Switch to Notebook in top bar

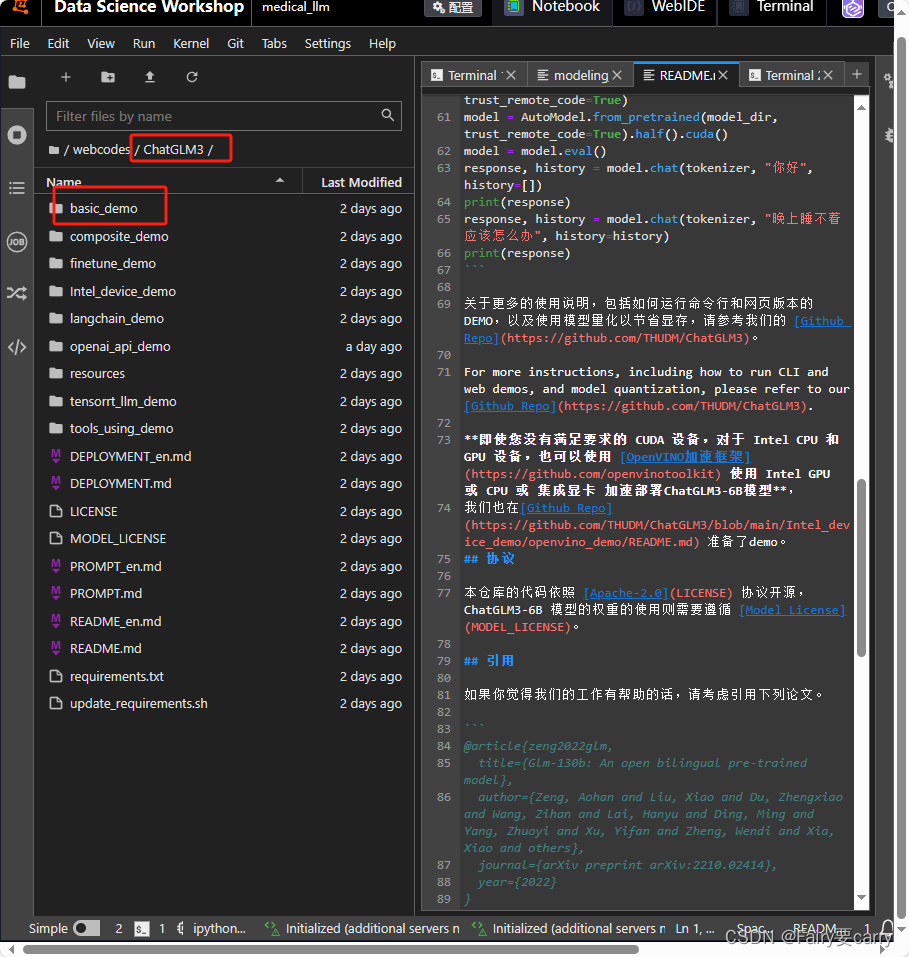point(553,7)
